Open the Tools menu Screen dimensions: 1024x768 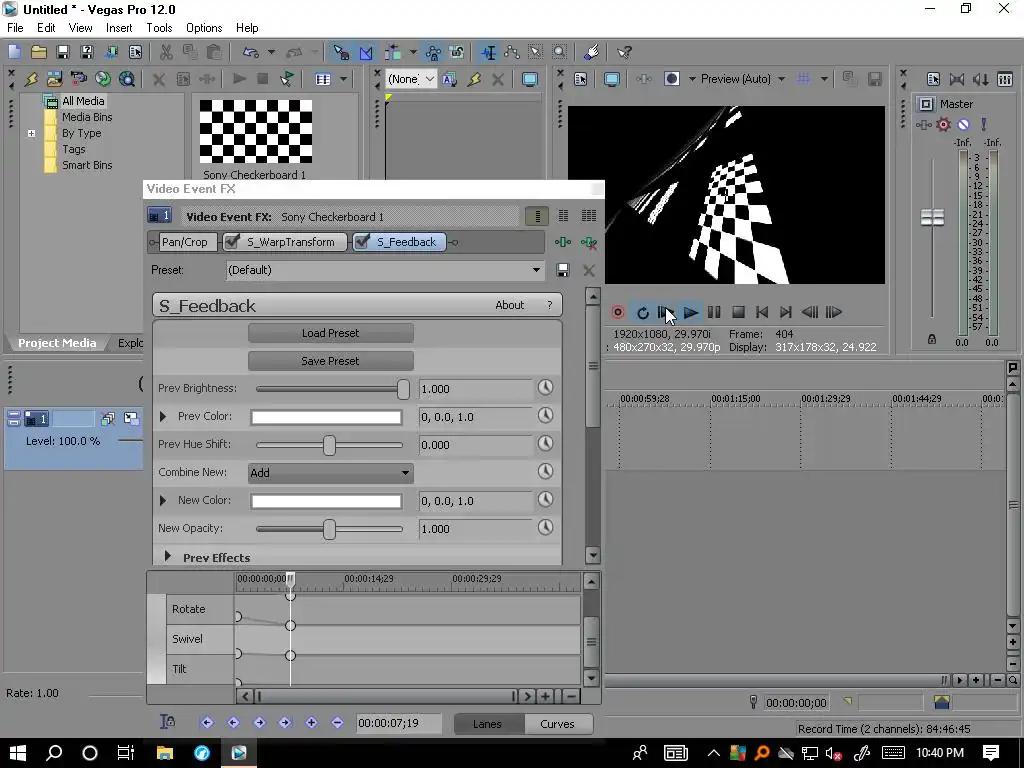click(x=159, y=27)
